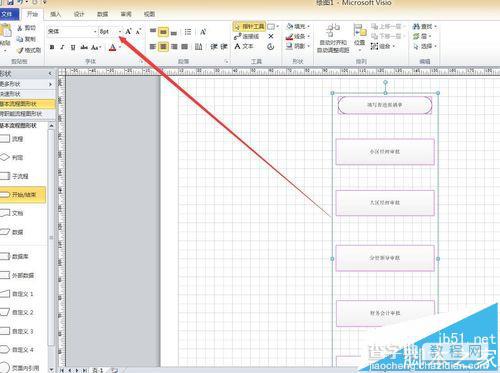Click the decrease indent icon
The width and height of the screenshot is (500, 373).
214,47
